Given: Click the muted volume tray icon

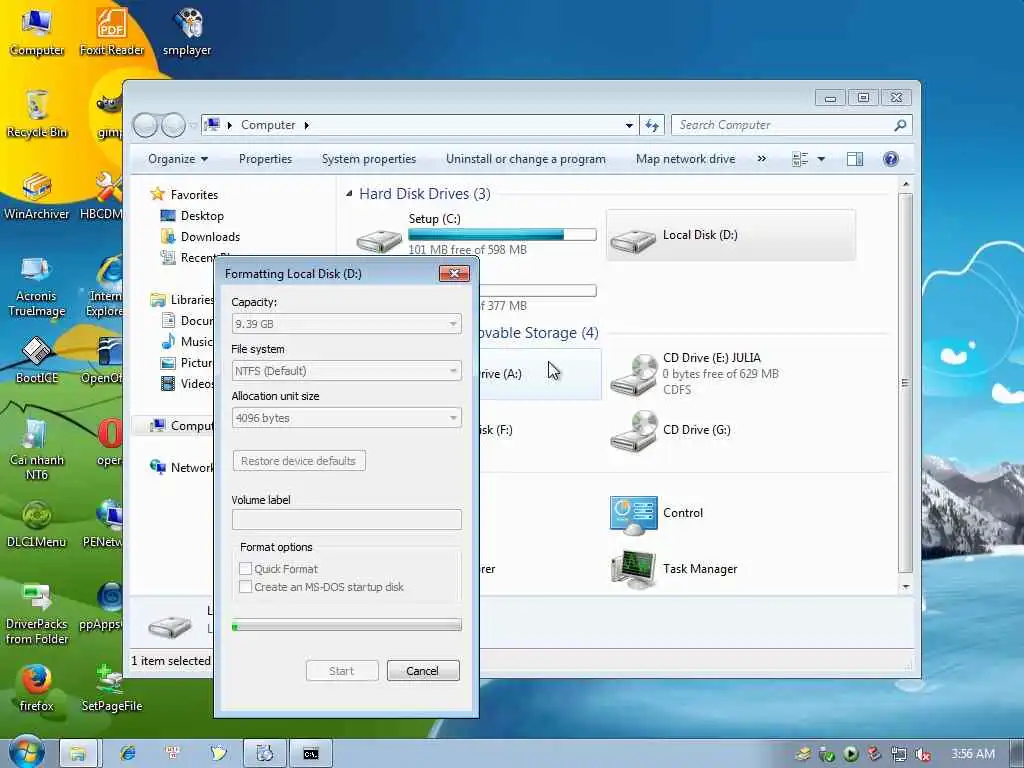Looking at the screenshot, I should point(923,754).
